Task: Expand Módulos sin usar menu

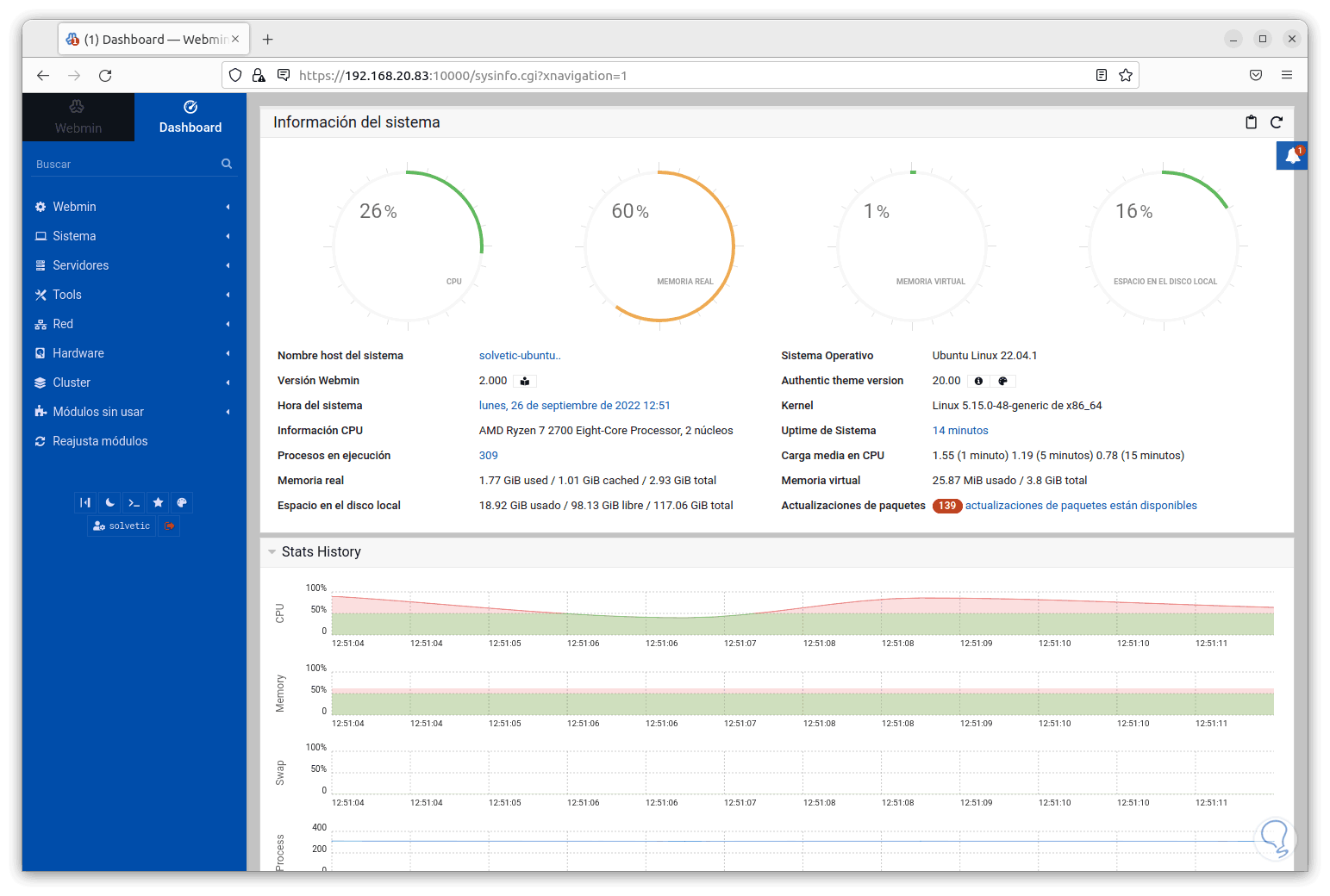Action: (x=134, y=412)
